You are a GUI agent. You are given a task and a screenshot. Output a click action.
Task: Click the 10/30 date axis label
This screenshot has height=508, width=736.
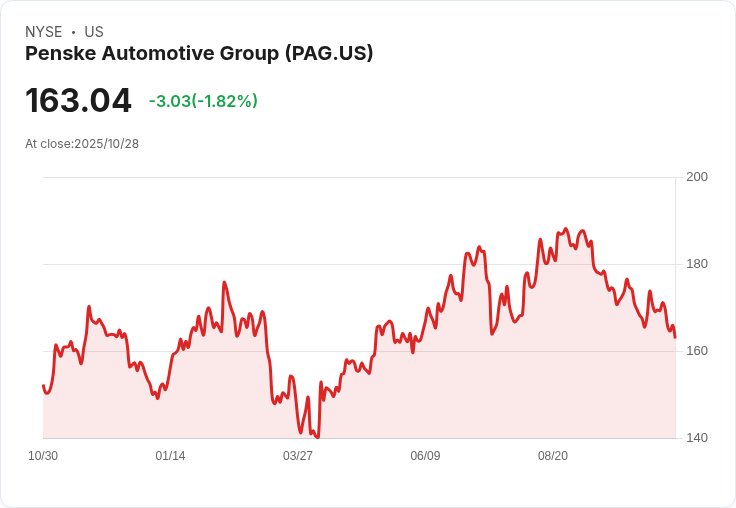[43, 456]
